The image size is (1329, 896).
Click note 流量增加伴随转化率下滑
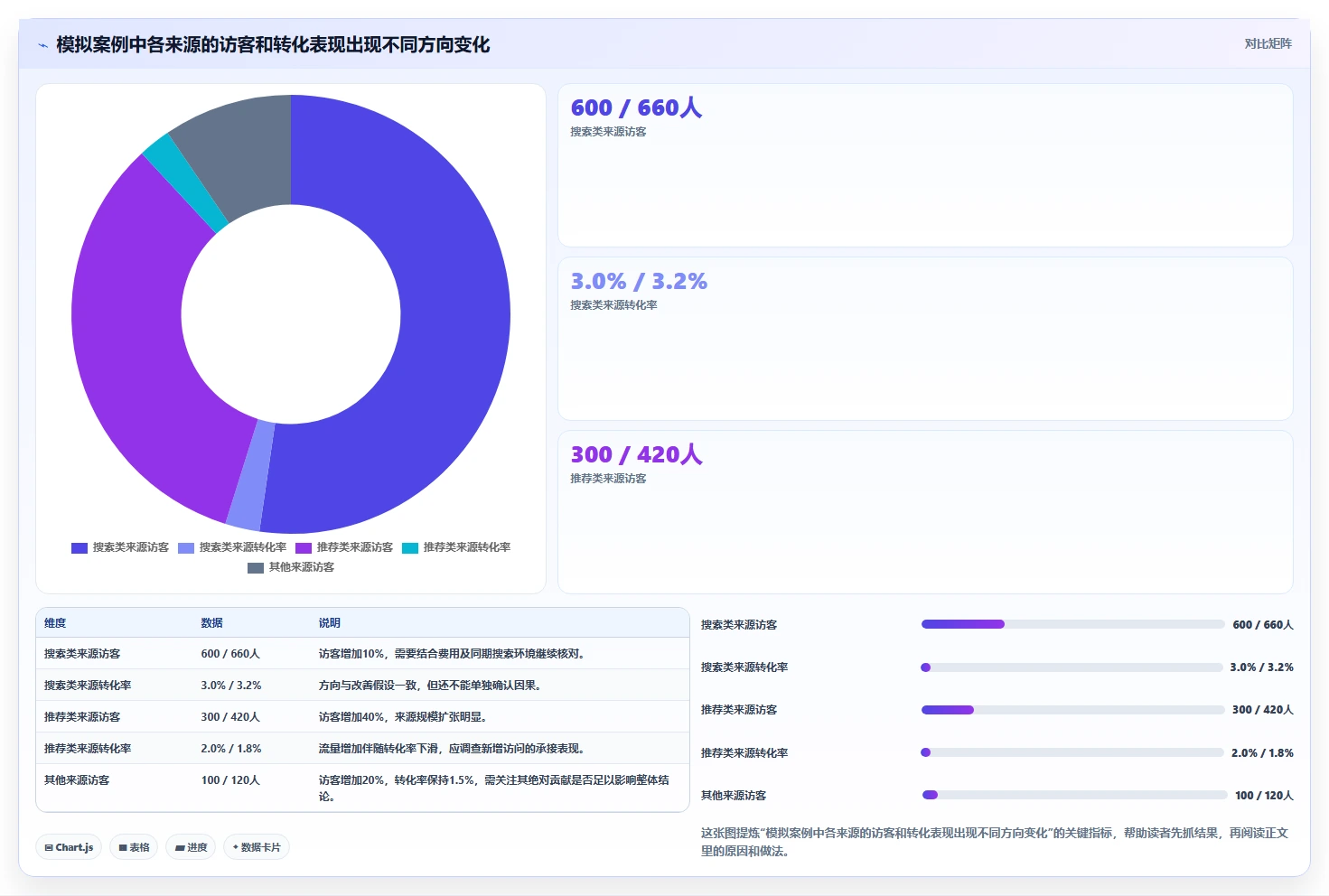coord(452,749)
